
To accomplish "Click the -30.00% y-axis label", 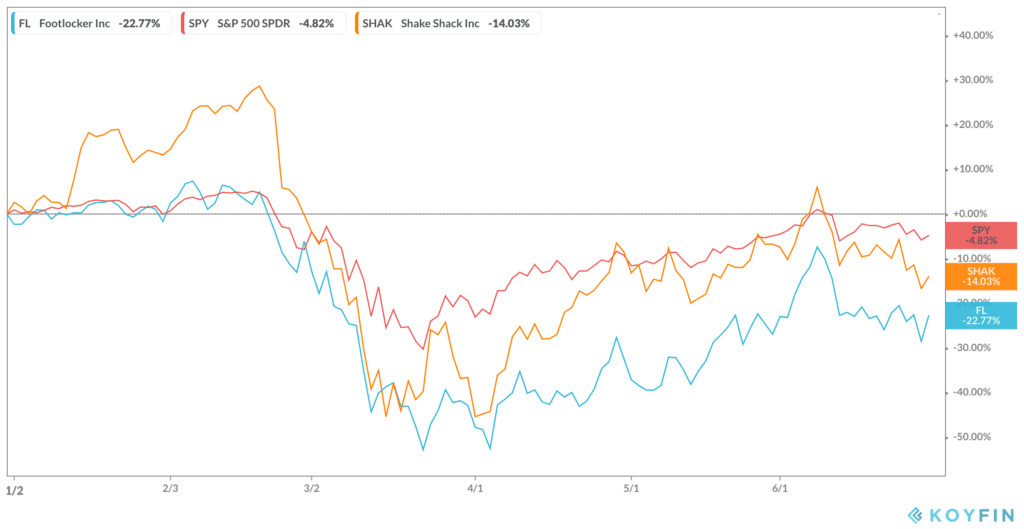I will coord(973,347).
